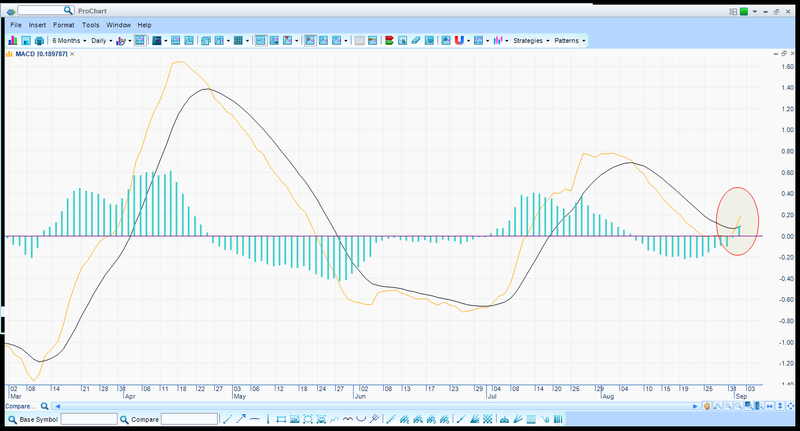Open the Format menu
800x431 pixels.
coord(64,24)
